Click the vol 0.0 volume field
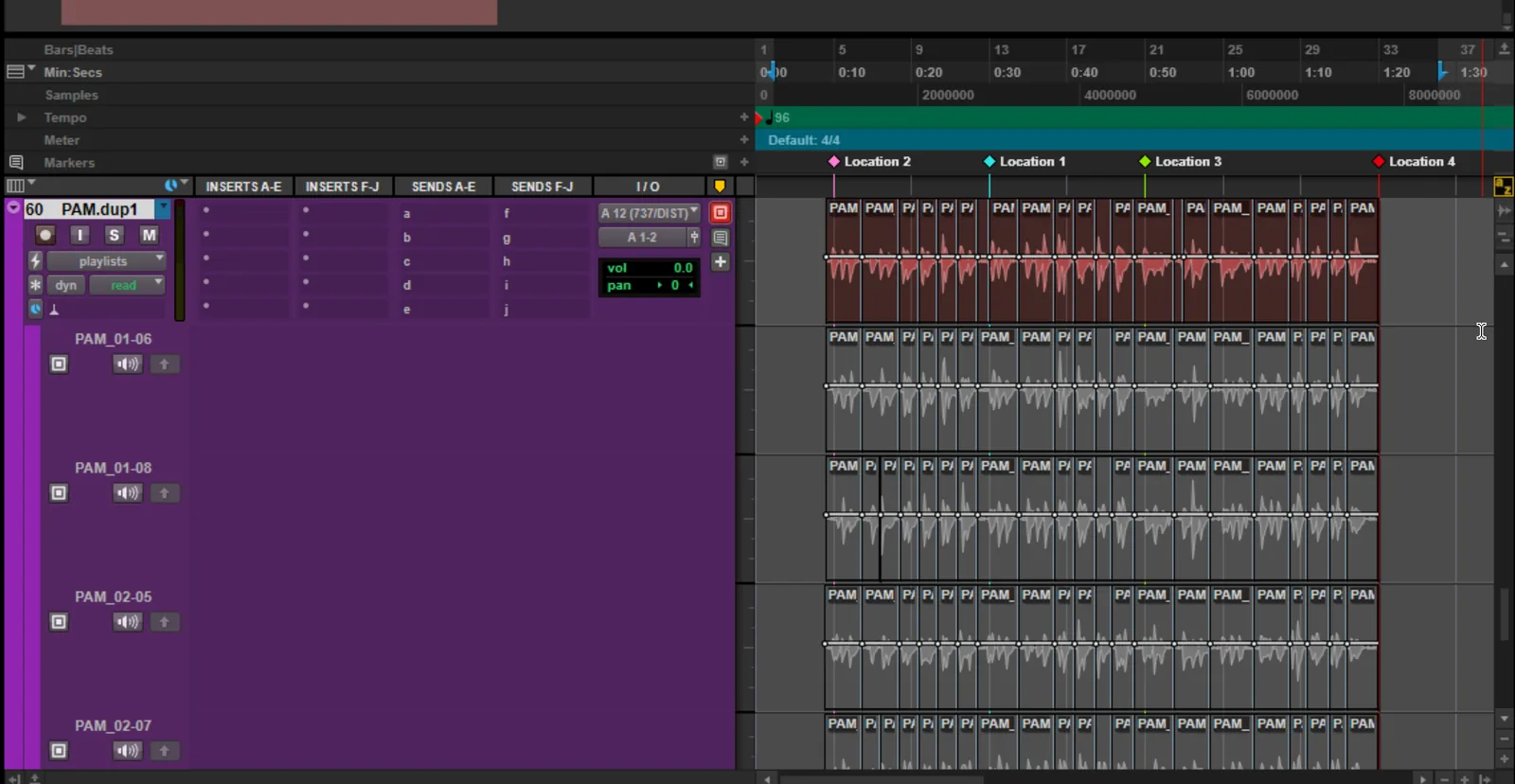Screen dimensions: 1515x784 coord(650,268)
